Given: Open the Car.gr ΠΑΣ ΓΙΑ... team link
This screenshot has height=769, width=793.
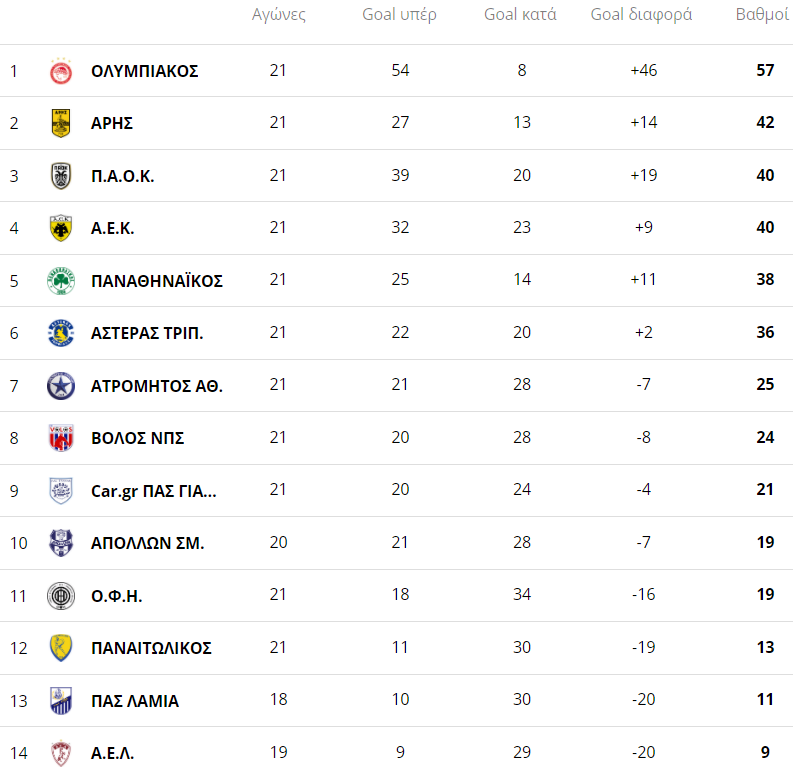Looking at the screenshot, I should pos(153,491).
